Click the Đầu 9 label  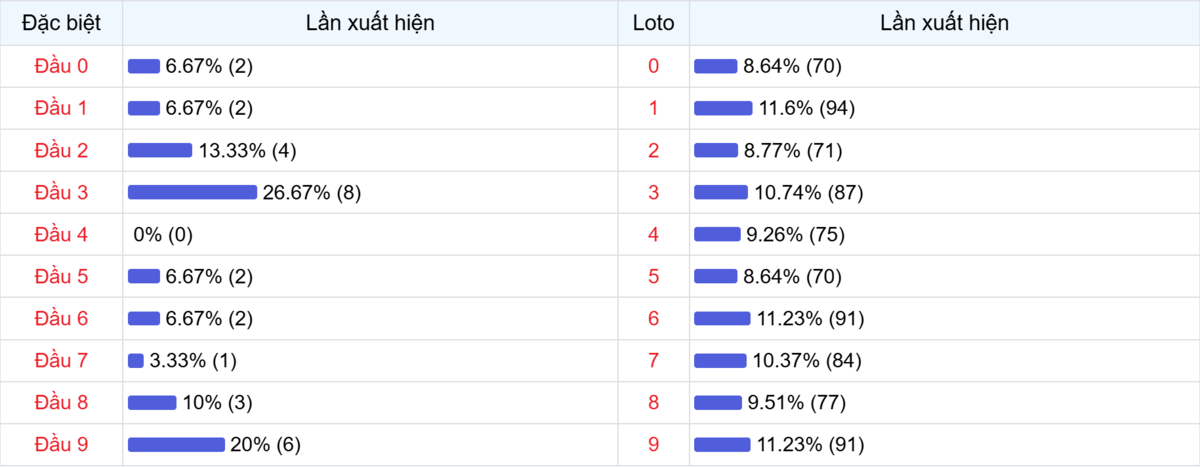61,444
